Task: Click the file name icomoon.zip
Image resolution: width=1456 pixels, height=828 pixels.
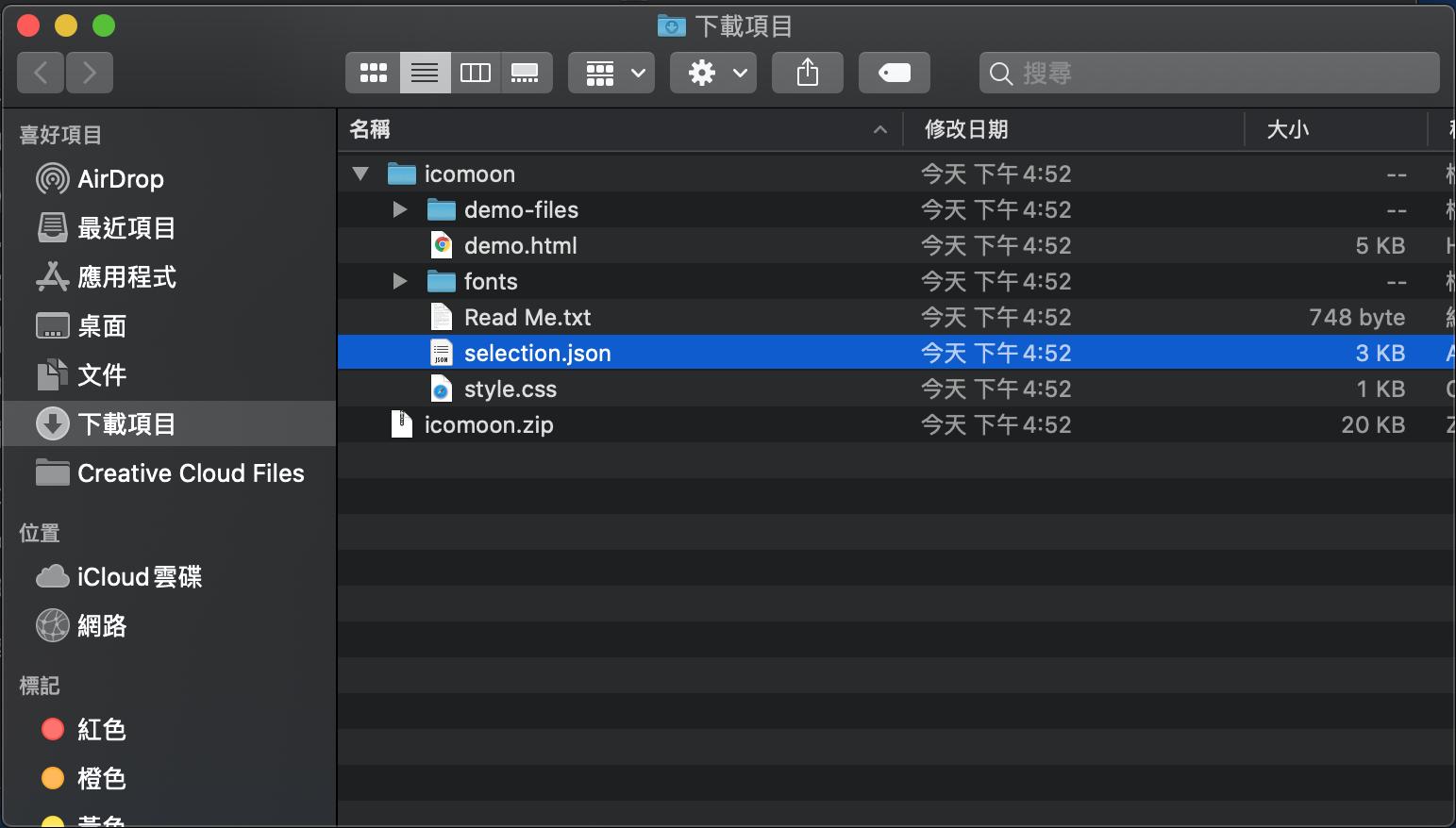Action: (x=489, y=425)
